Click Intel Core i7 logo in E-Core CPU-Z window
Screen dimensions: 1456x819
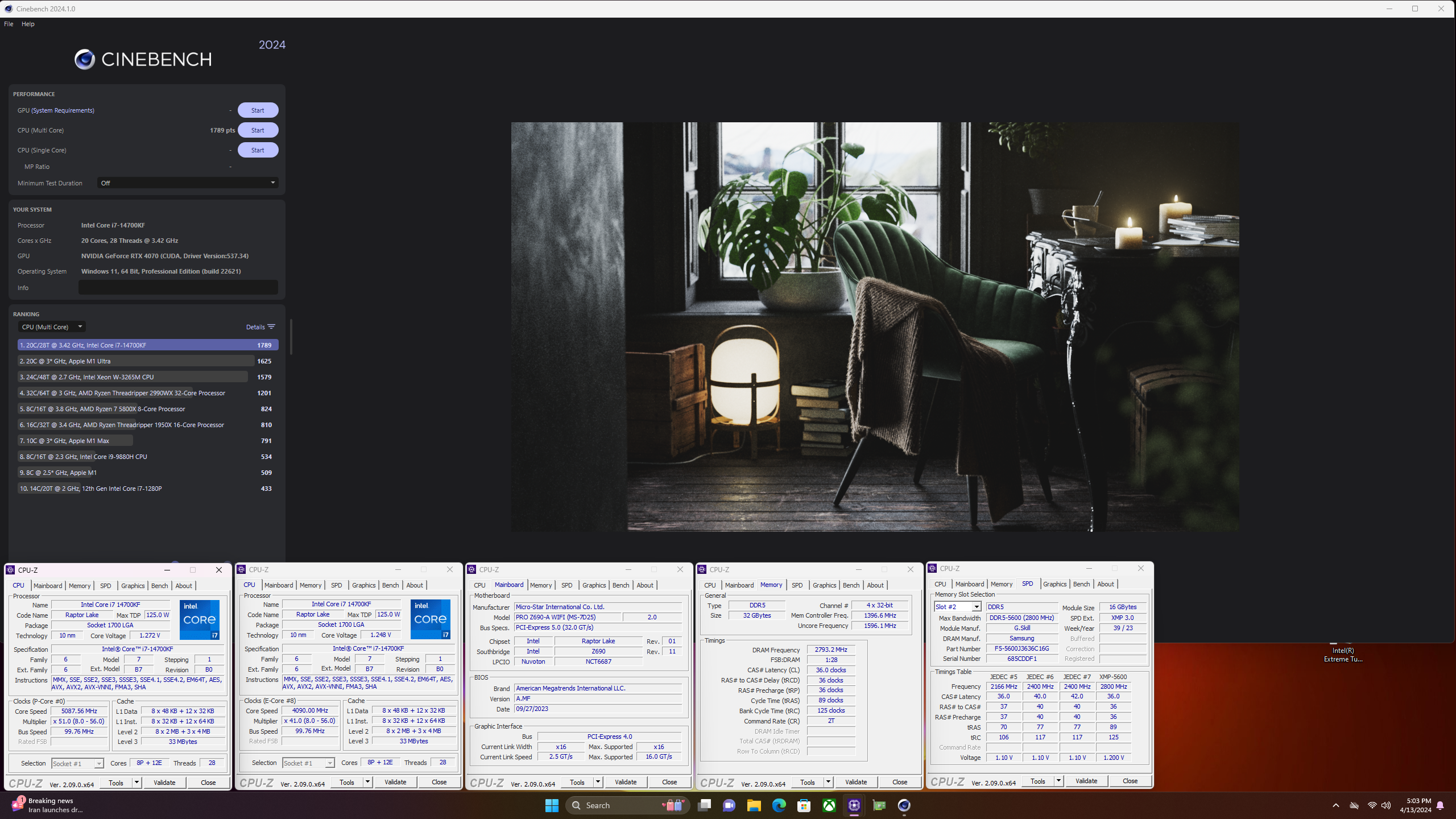pos(431,619)
